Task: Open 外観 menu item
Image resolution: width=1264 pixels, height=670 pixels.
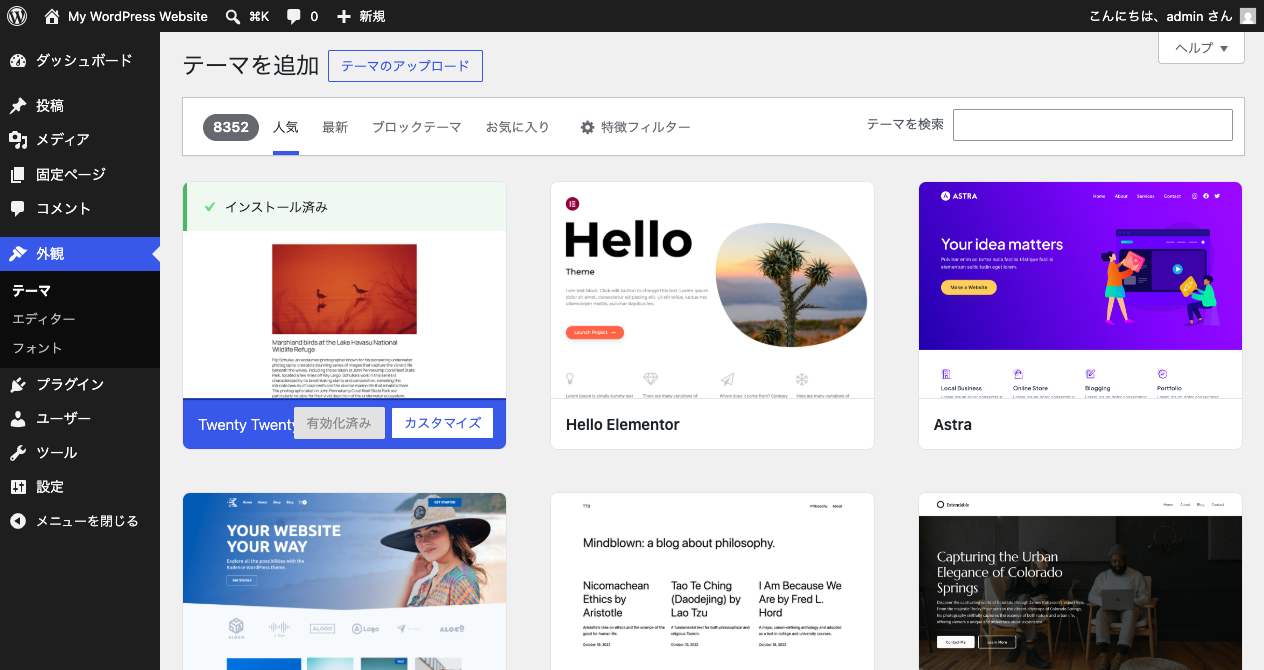Action: click(x=80, y=254)
